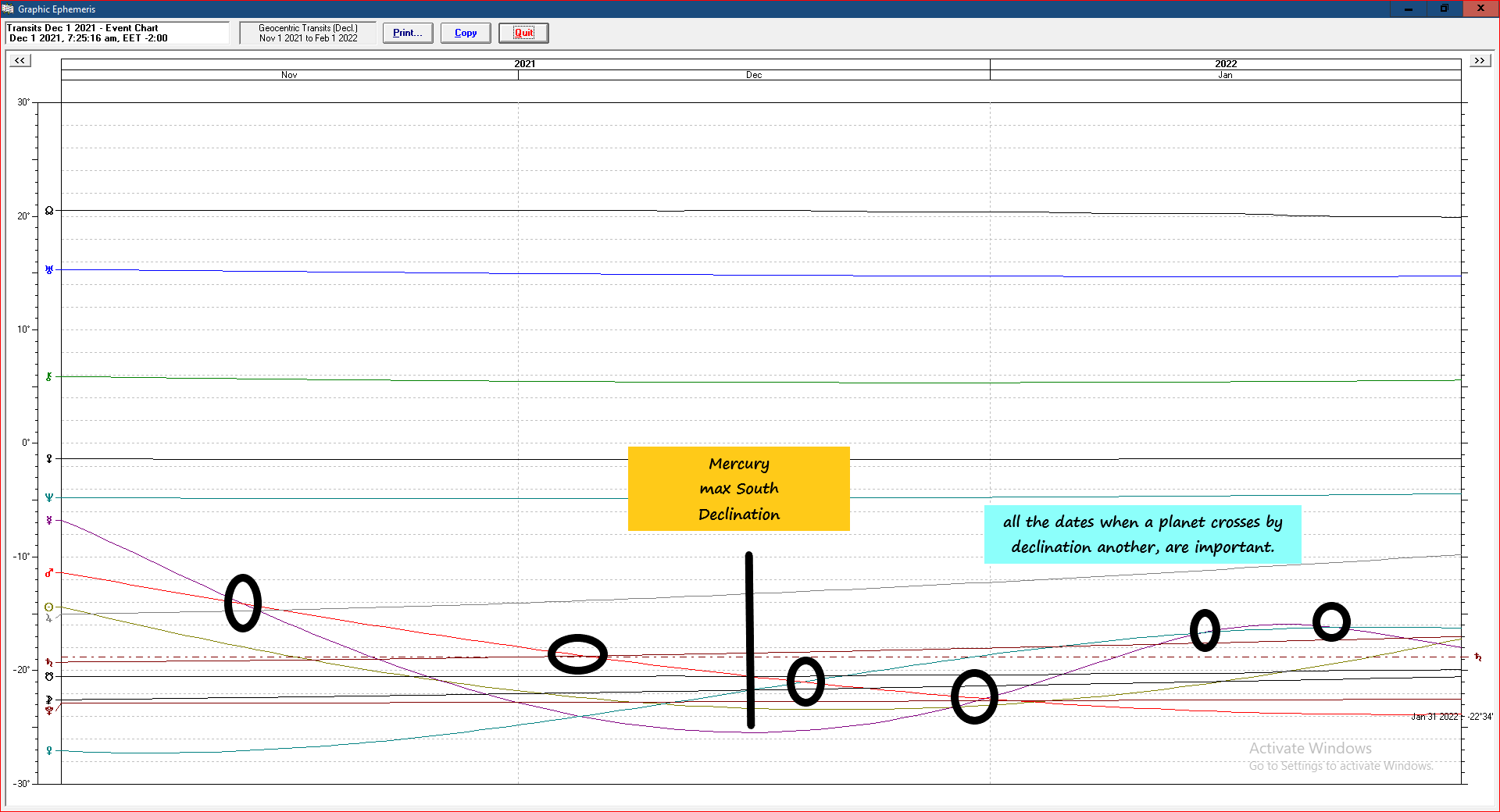
Task: Select the North Node glyph
Action: click(x=49, y=211)
